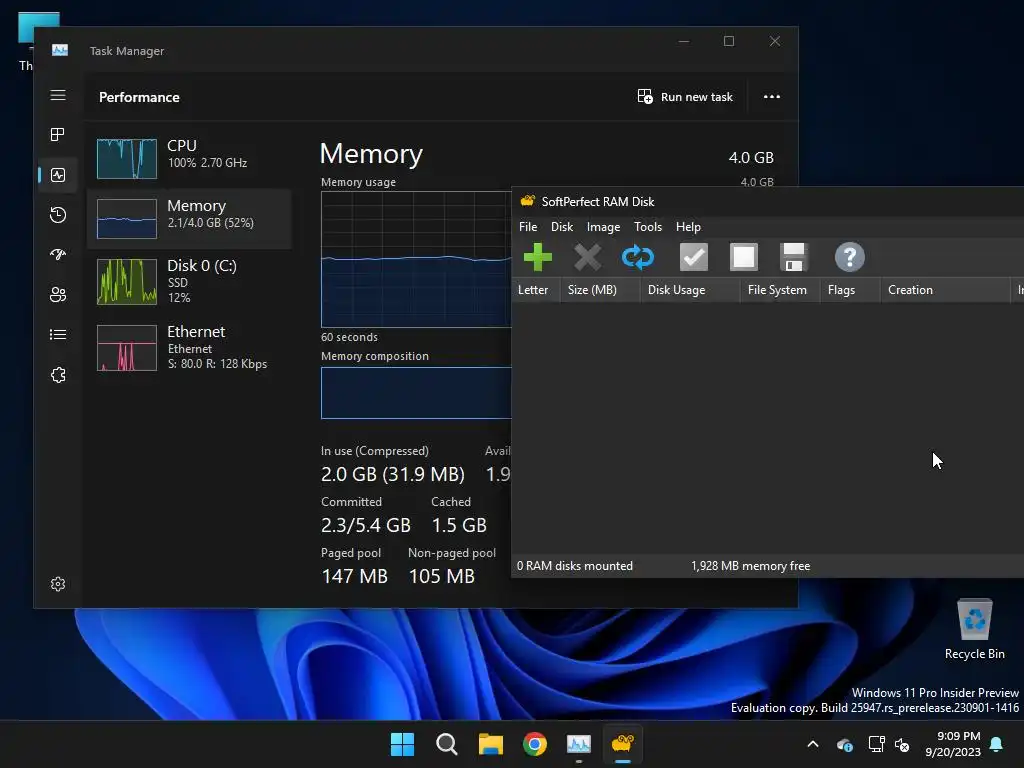The image size is (1024, 768).
Task: Sort by the Size (MB) column header
Action: (600, 290)
